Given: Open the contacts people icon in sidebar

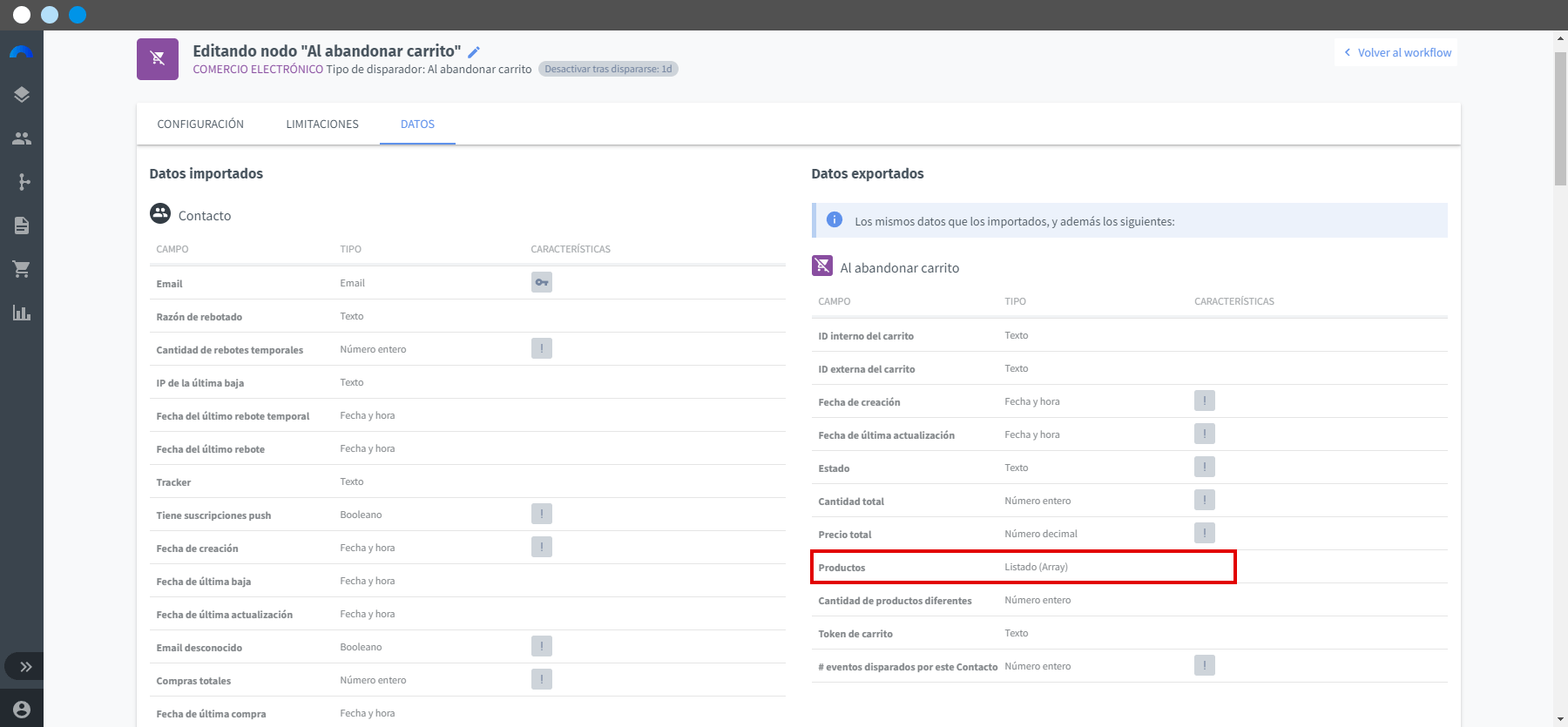Looking at the screenshot, I should 22,138.
